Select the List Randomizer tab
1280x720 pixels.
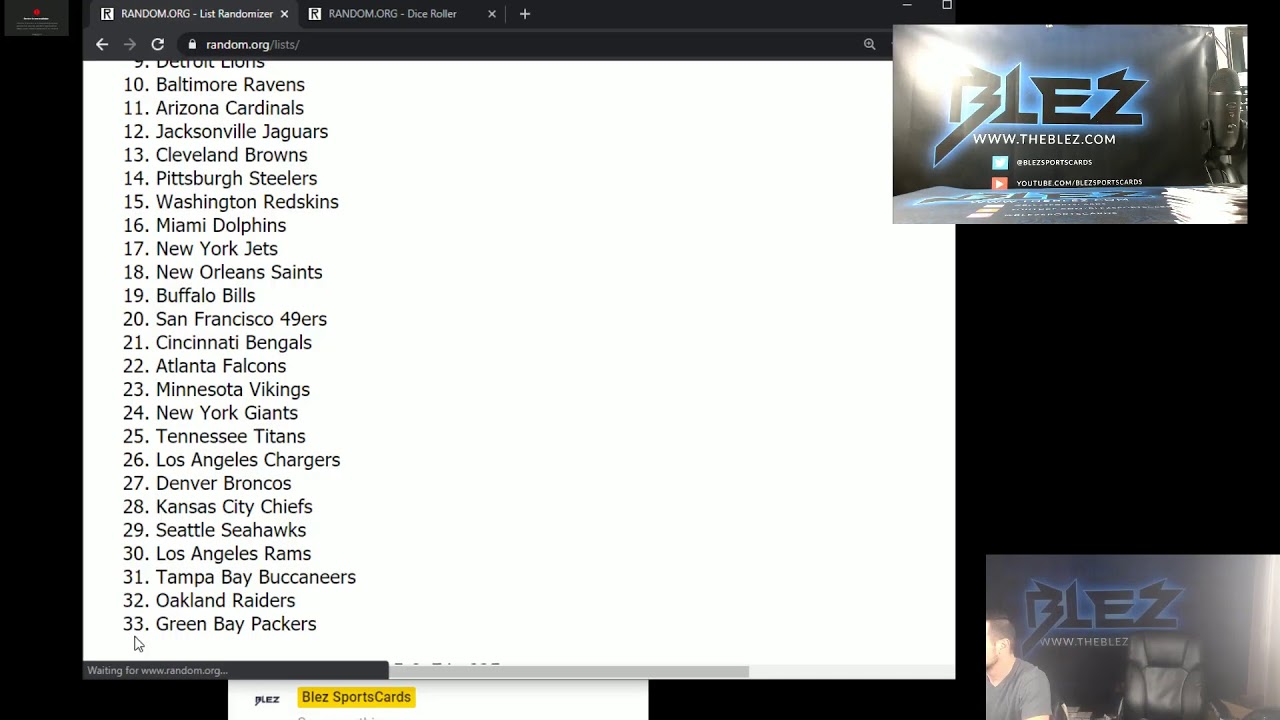click(195, 14)
